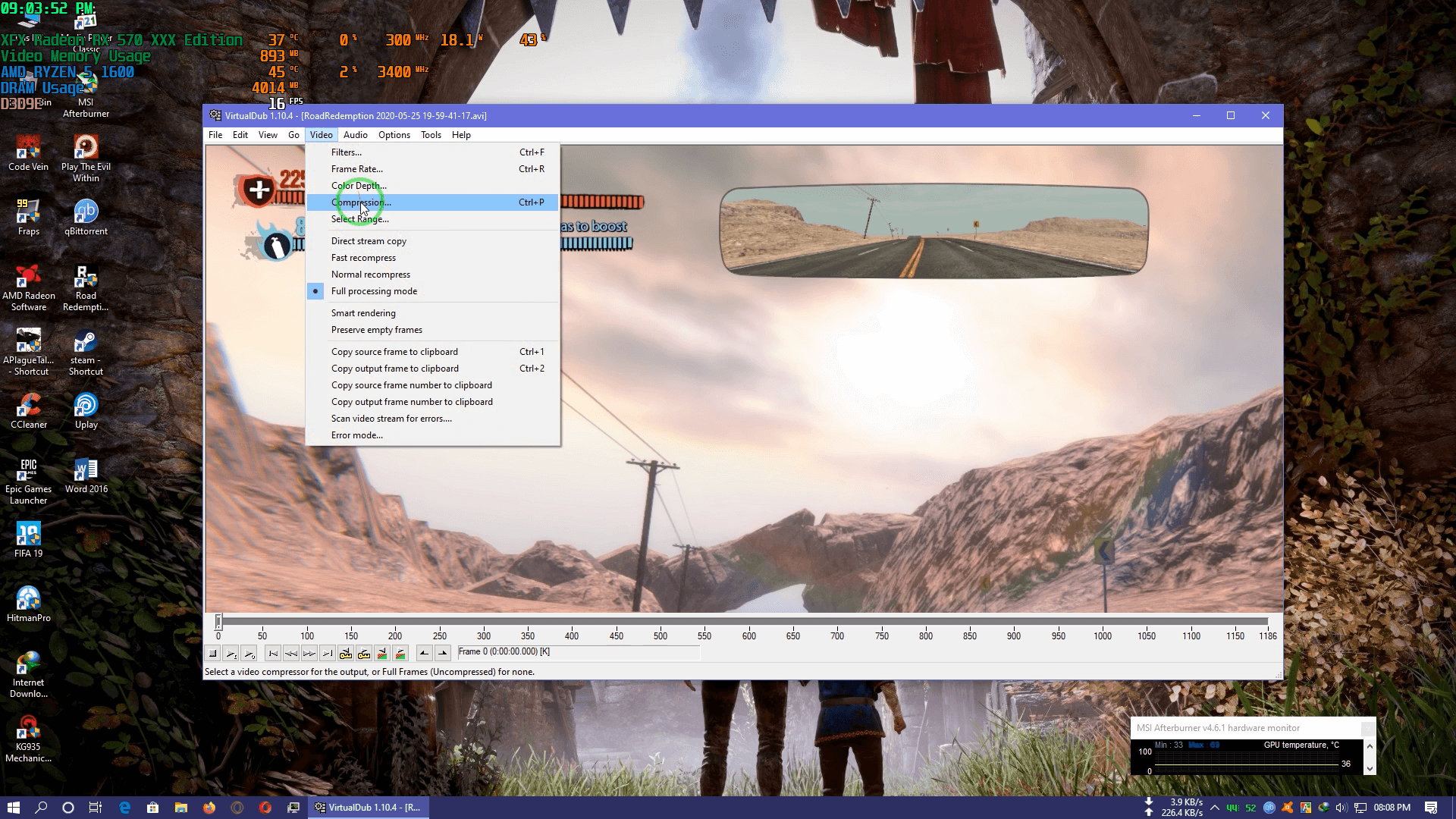Click the Frame 0 position text field
The width and height of the screenshot is (1456, 819).
(x=578, y=652)
